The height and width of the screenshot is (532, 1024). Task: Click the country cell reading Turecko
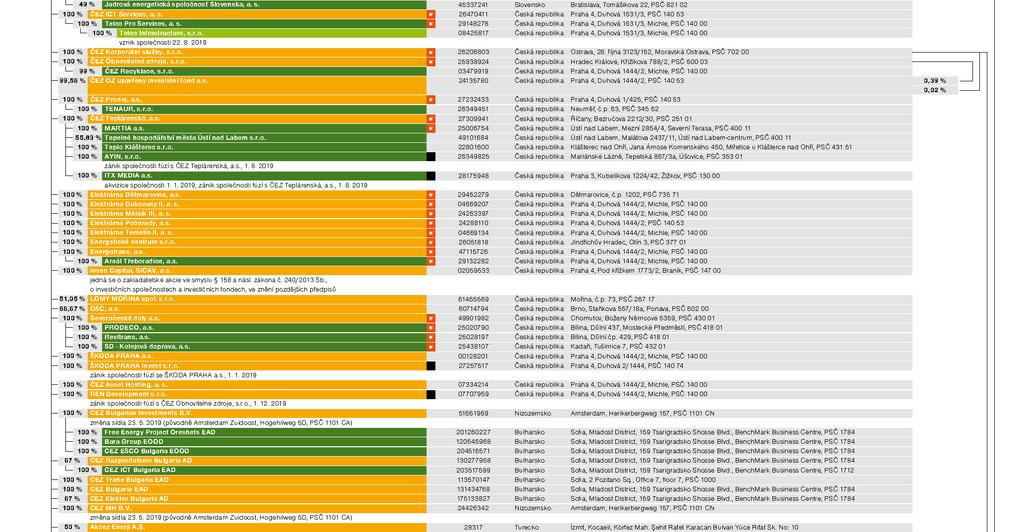526,527
